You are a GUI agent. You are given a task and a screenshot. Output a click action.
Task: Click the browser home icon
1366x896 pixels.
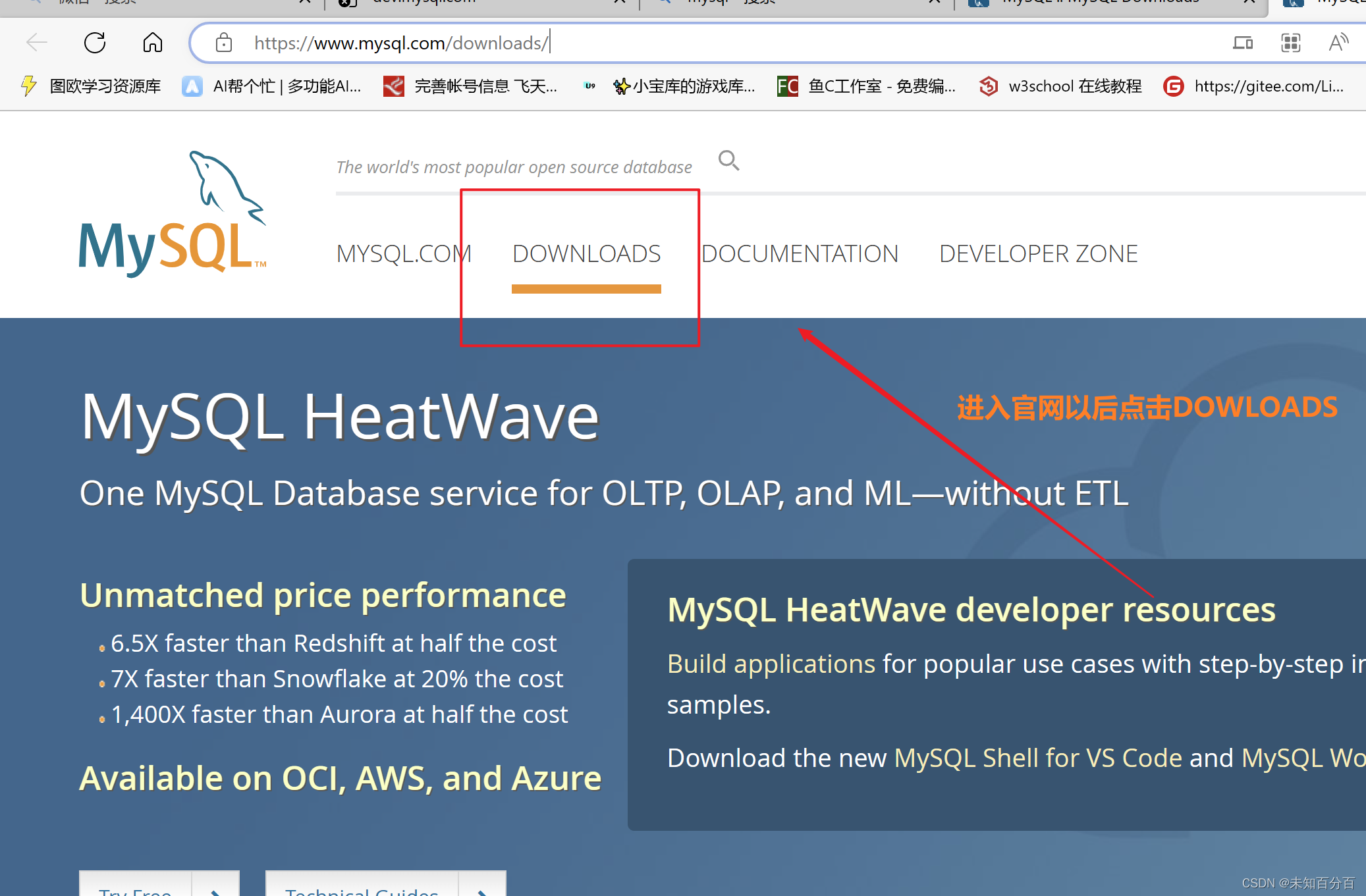pyautogui.click(x=152, y=43)
